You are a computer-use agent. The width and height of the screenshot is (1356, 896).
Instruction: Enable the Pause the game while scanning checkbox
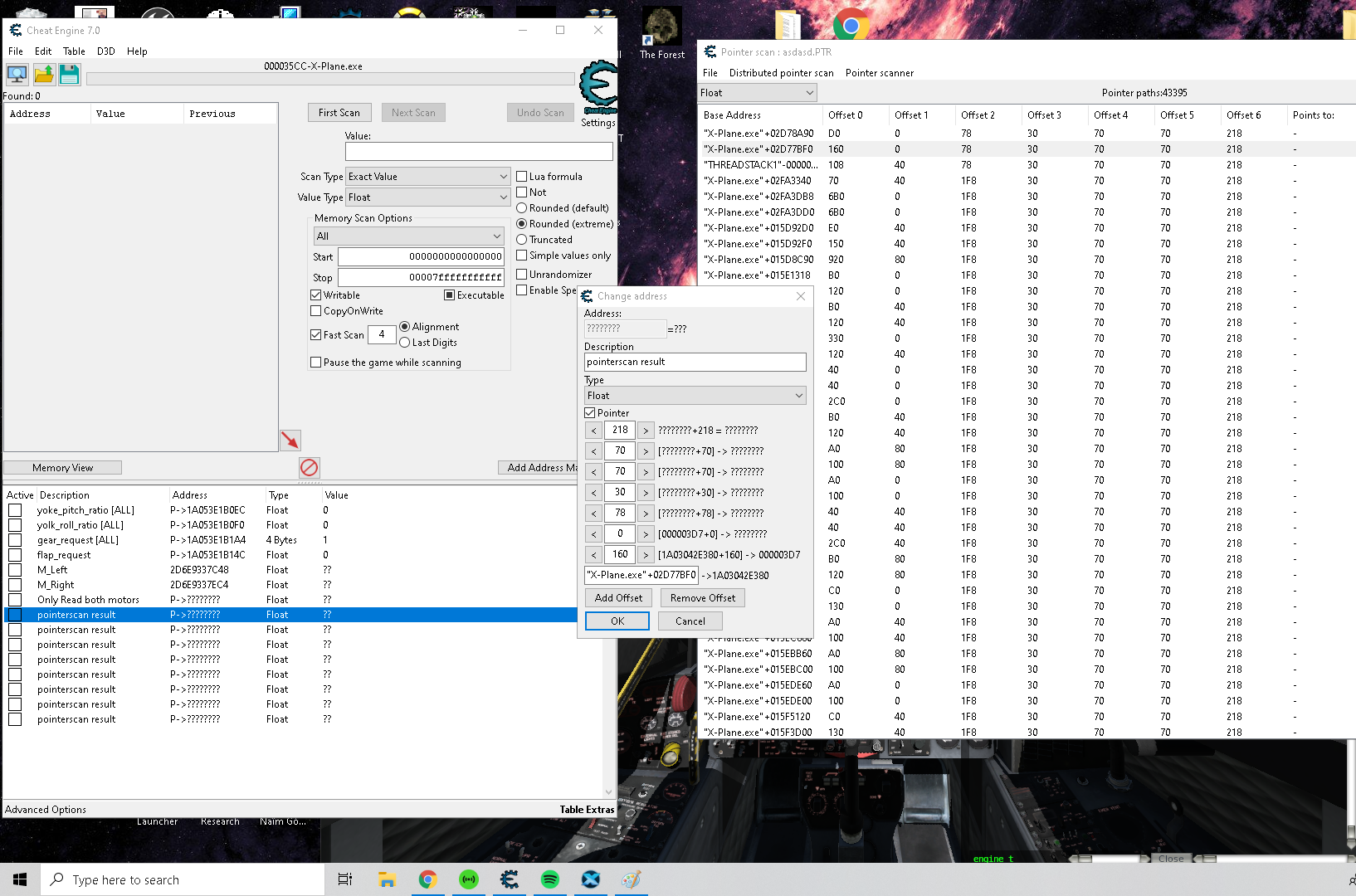[316, 363]
